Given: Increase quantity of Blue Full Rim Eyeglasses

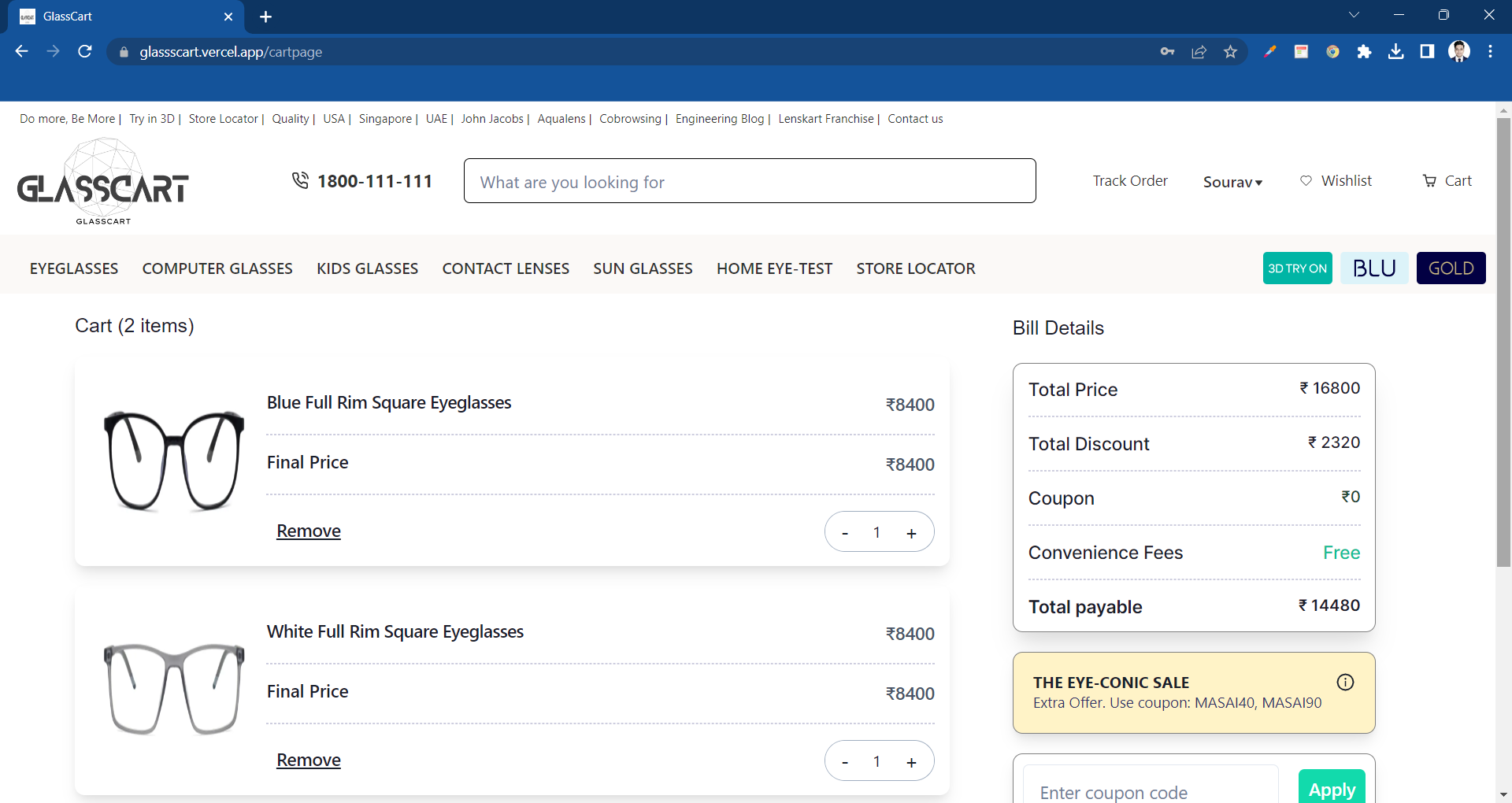Looking at the screenshot, I should (x=911, y=533).
